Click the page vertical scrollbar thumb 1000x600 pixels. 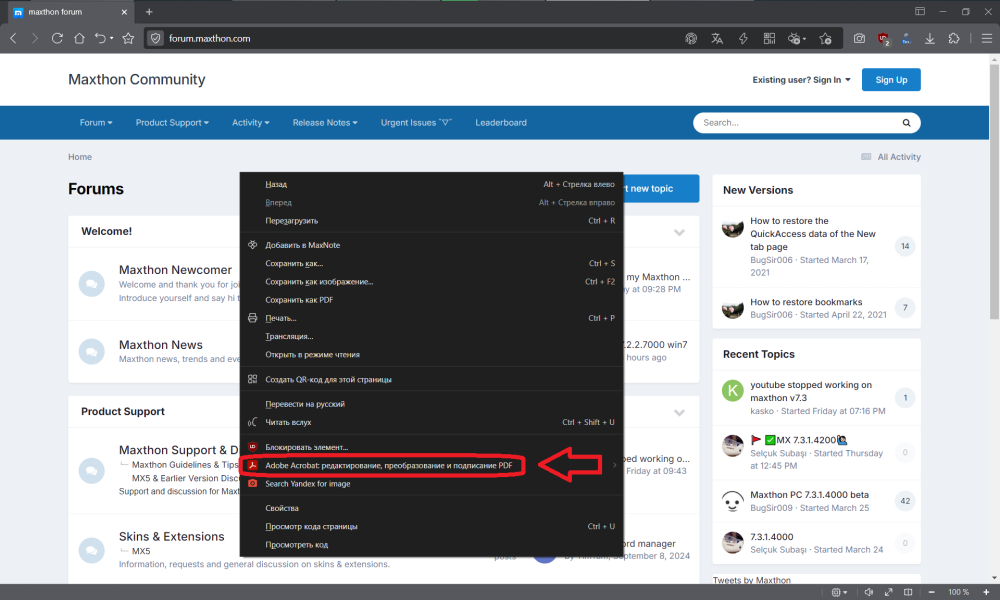click(994, 191)
